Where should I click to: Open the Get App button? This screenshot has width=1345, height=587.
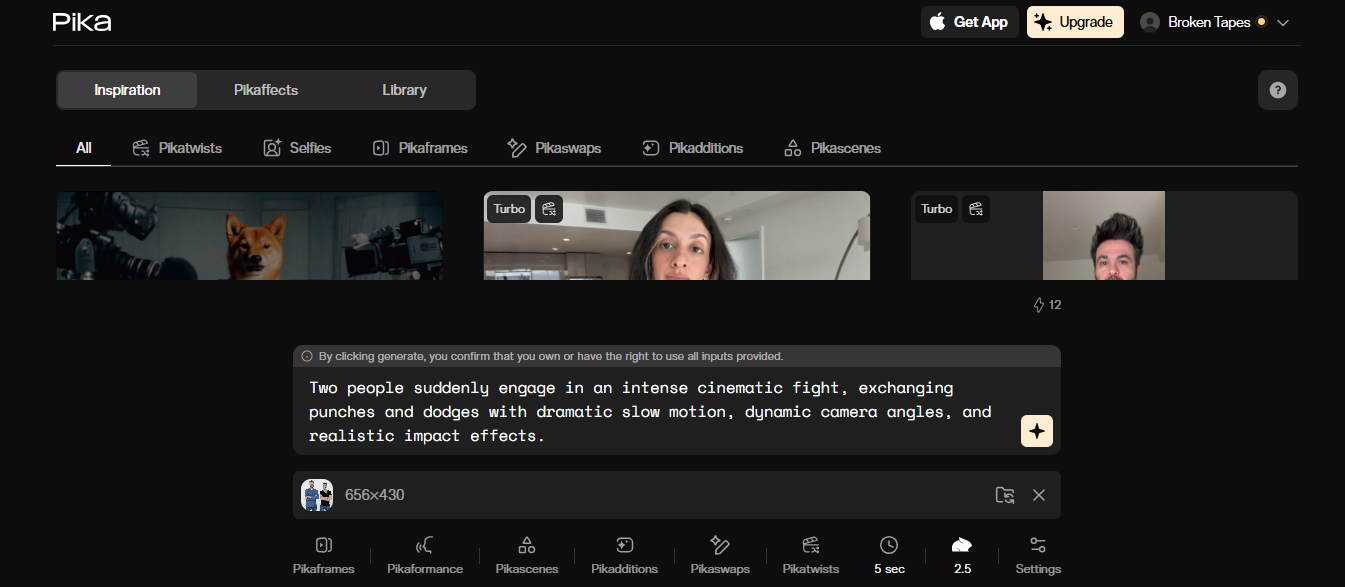[x=969, y=22]
